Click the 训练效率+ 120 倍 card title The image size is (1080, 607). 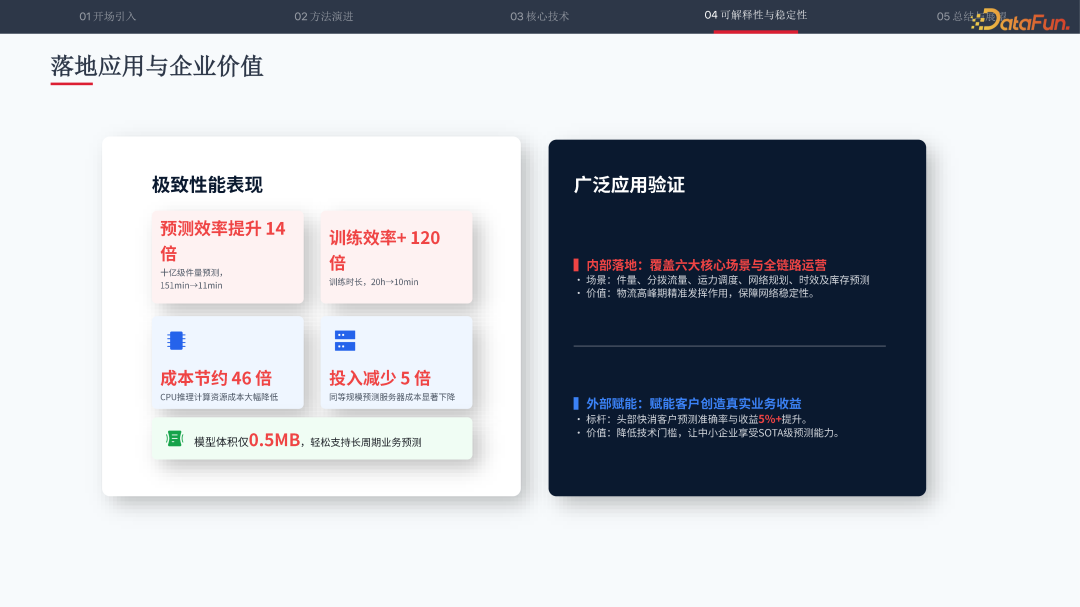tap(384, 249)
